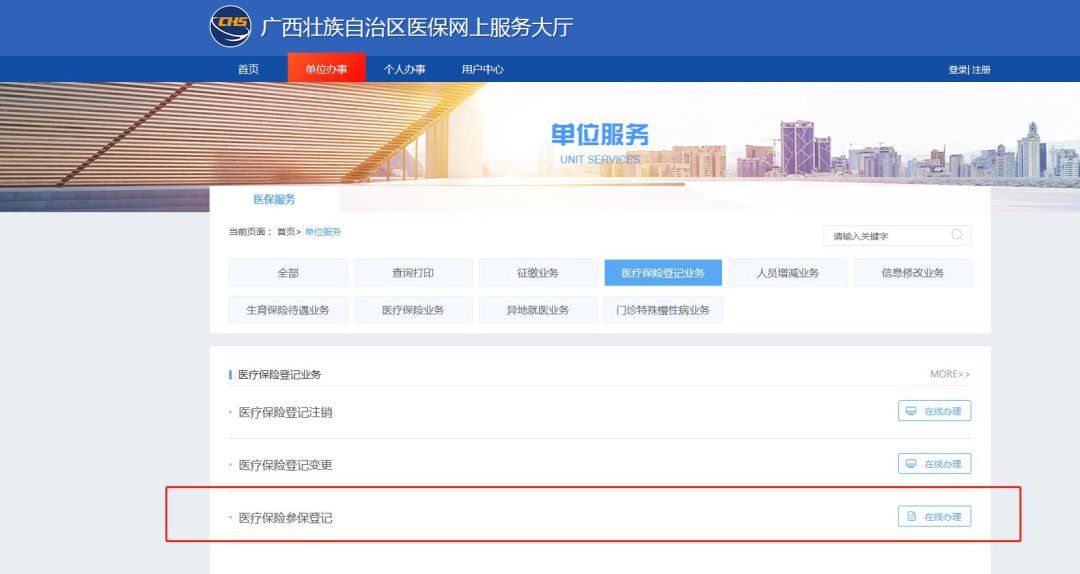Click 在线办理 for 医疗保险登记注销
This screenshot has width=1080, height=574.
point(935,411)
